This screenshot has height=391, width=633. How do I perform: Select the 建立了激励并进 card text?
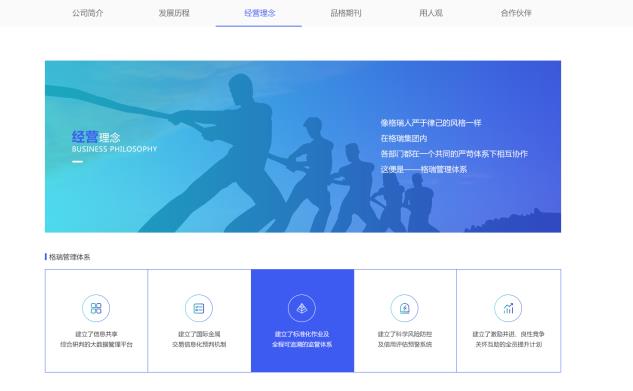tap(508, 339)
